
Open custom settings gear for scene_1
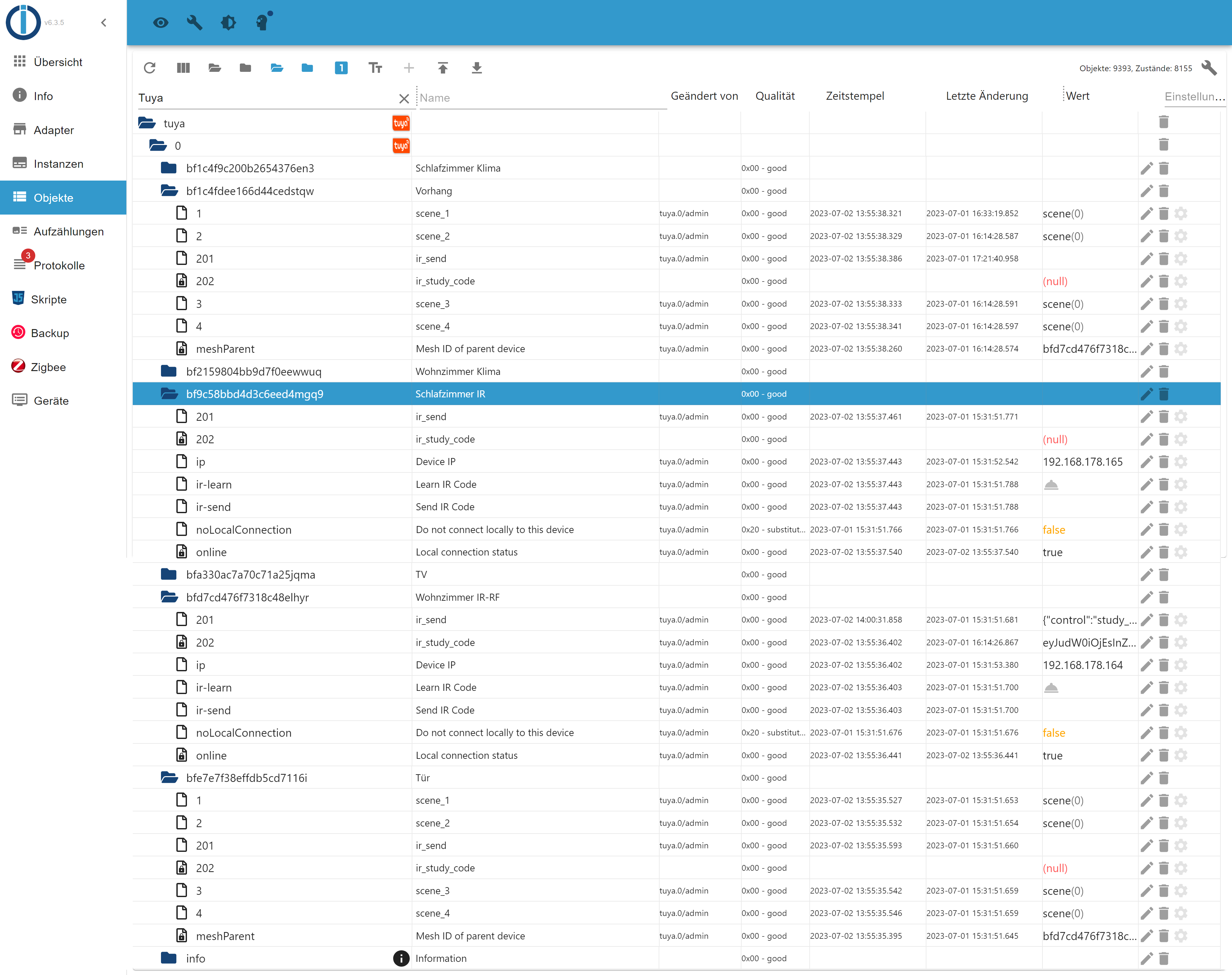tap(1181, 214)
